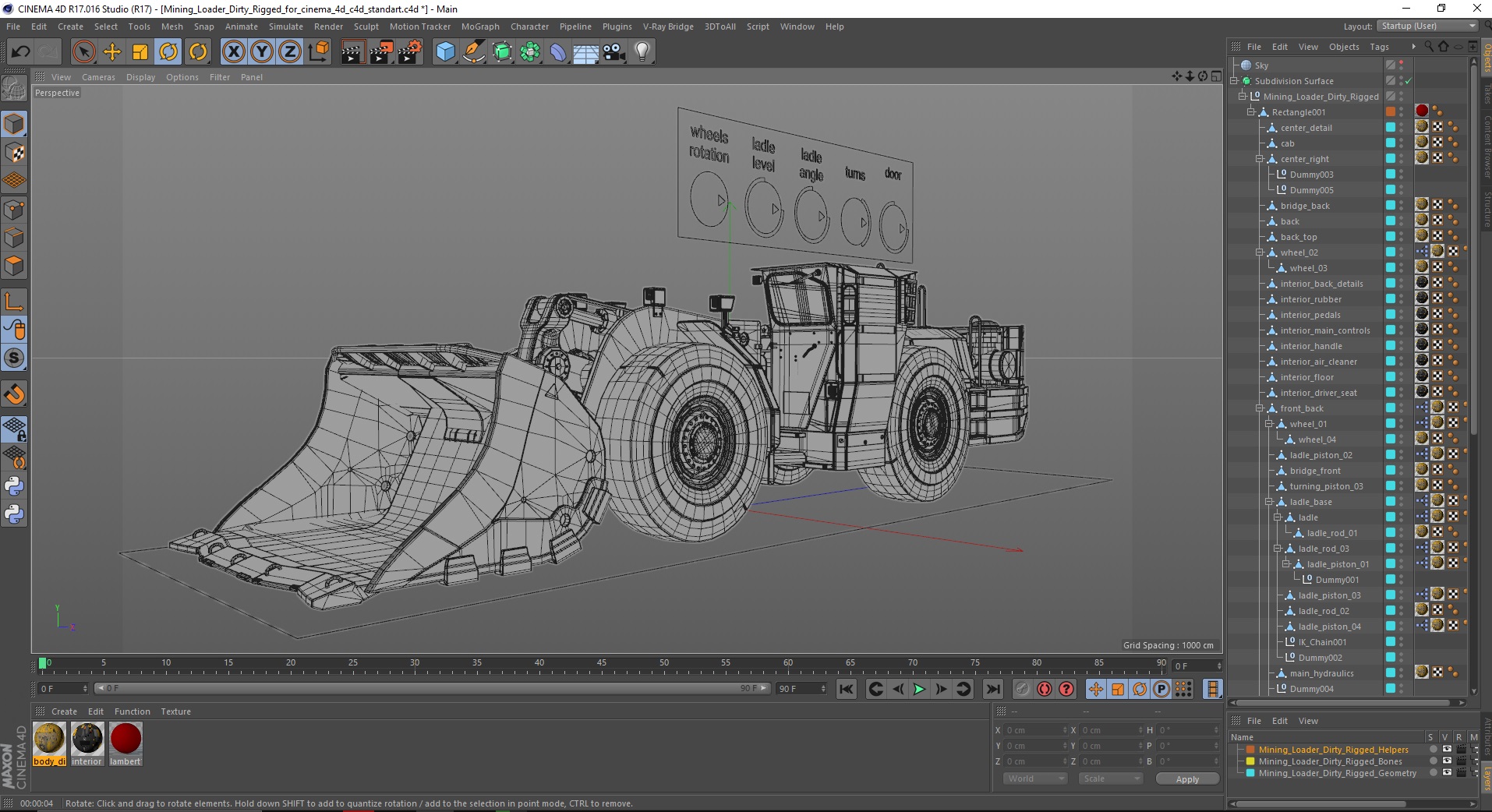Go to start of animation
The height and width of the screenshot is (812, 1492).
click(x=847, y=689)
